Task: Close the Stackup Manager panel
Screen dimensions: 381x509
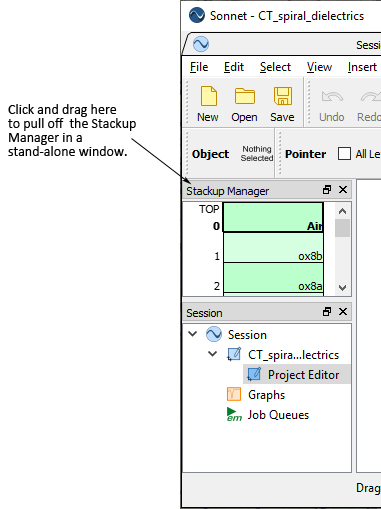Action: point(343,190)
